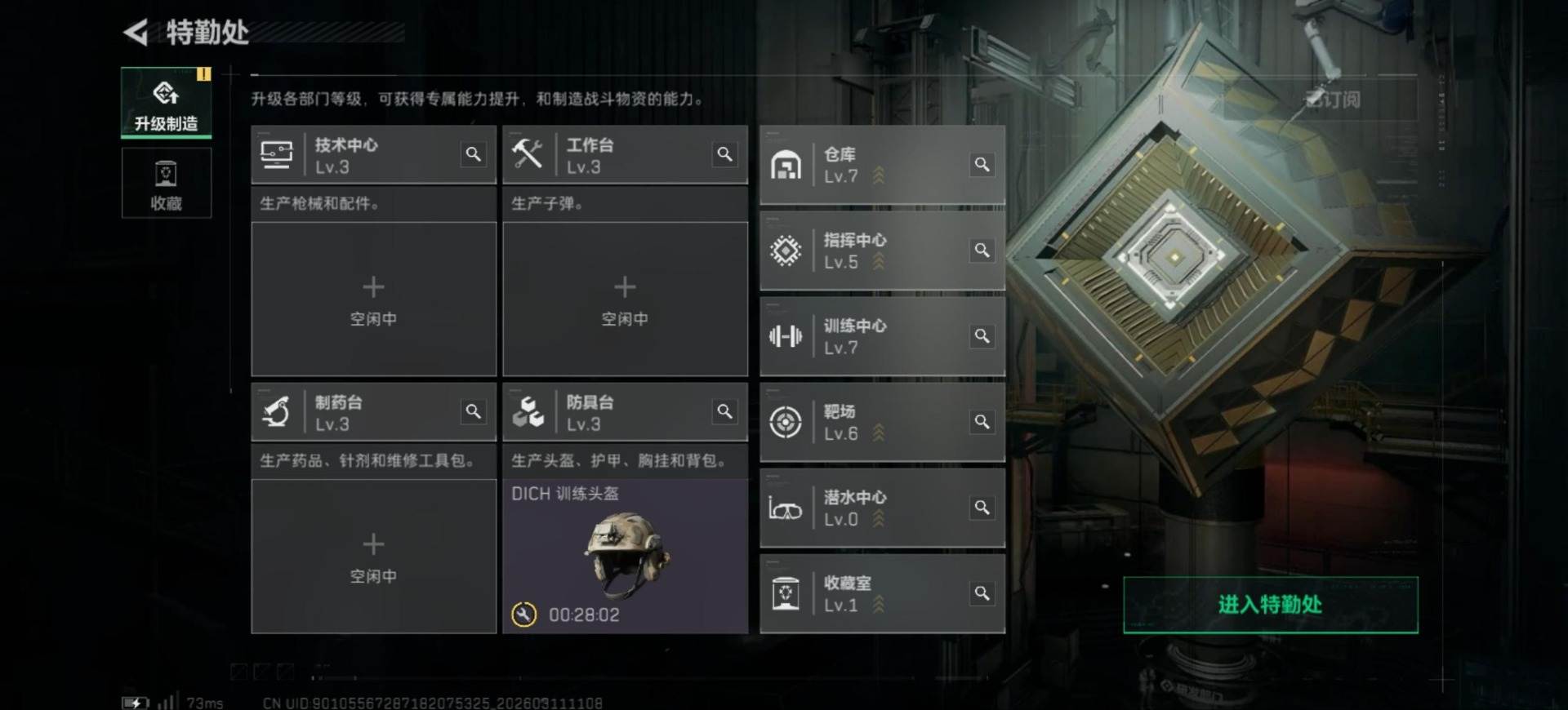This screenshot has width=1568, height=710.
Task: Open 防具台 details via magnifier
Action: [x=724, y=411]
